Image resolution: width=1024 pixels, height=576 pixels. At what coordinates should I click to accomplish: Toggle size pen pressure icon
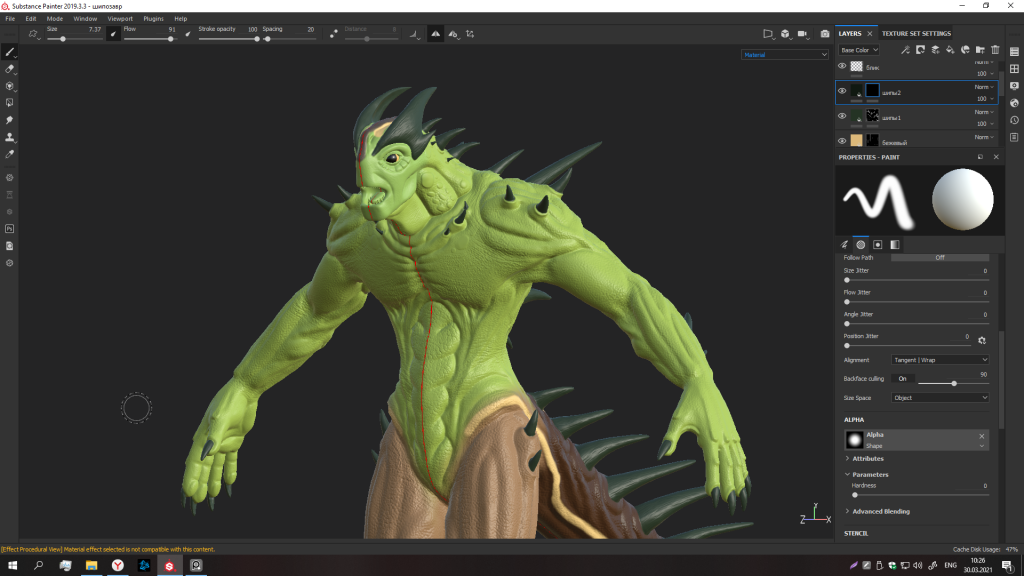[113, 34]
